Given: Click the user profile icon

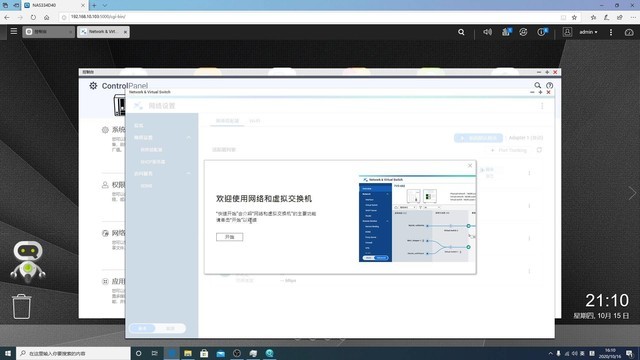Looking at the screenshot, I should point(567,32).
